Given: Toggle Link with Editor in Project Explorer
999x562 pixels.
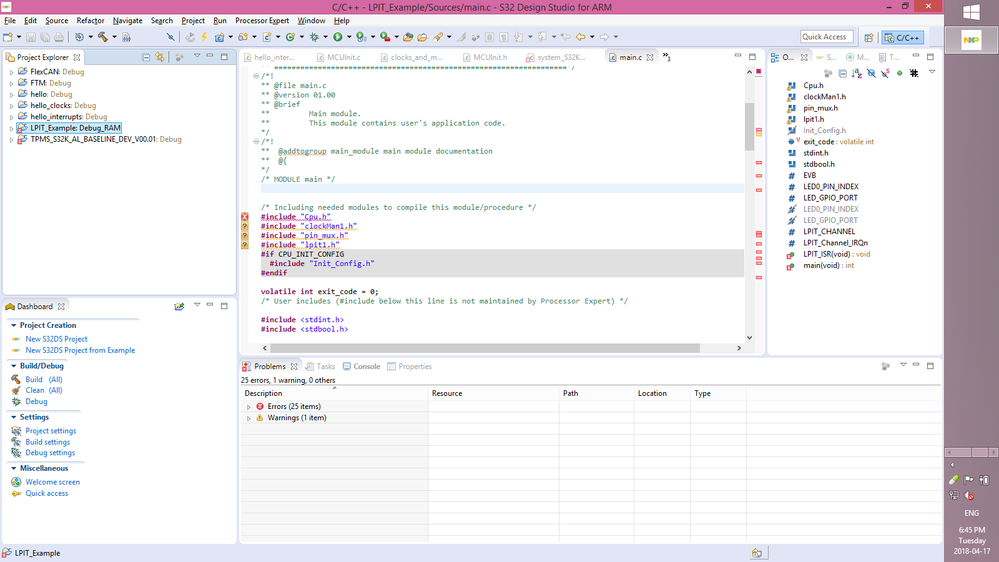Looking at the screenshot, I should (160, 57).
